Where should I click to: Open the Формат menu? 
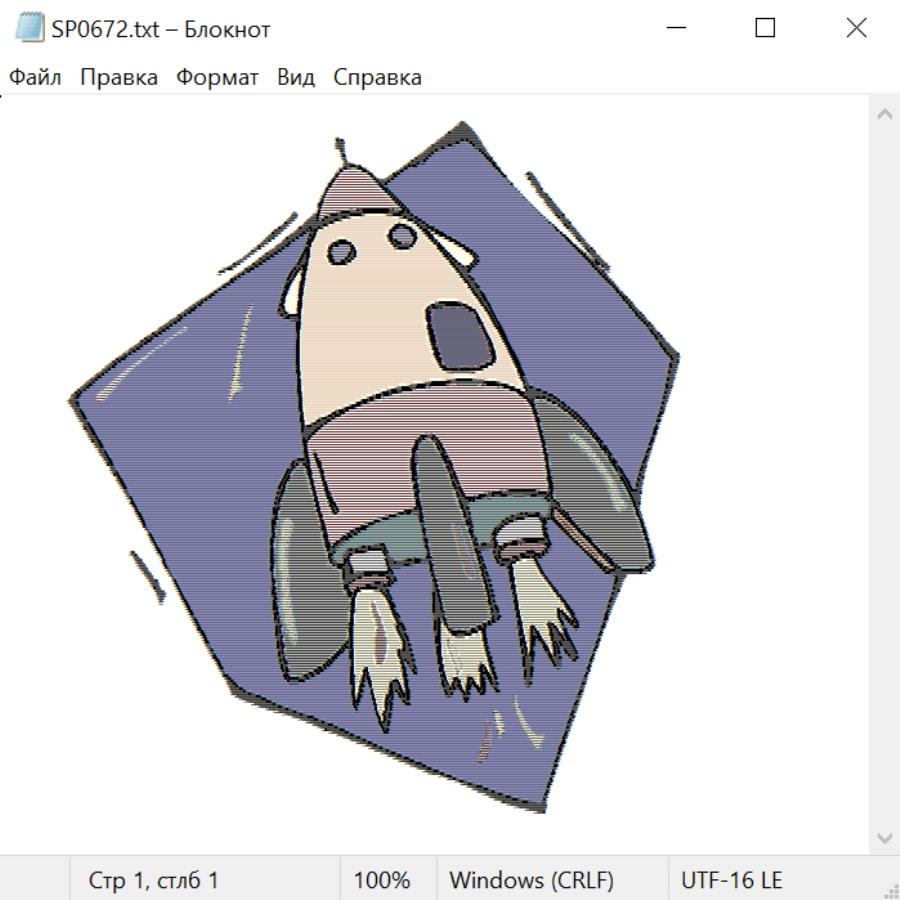pos(217,78)
